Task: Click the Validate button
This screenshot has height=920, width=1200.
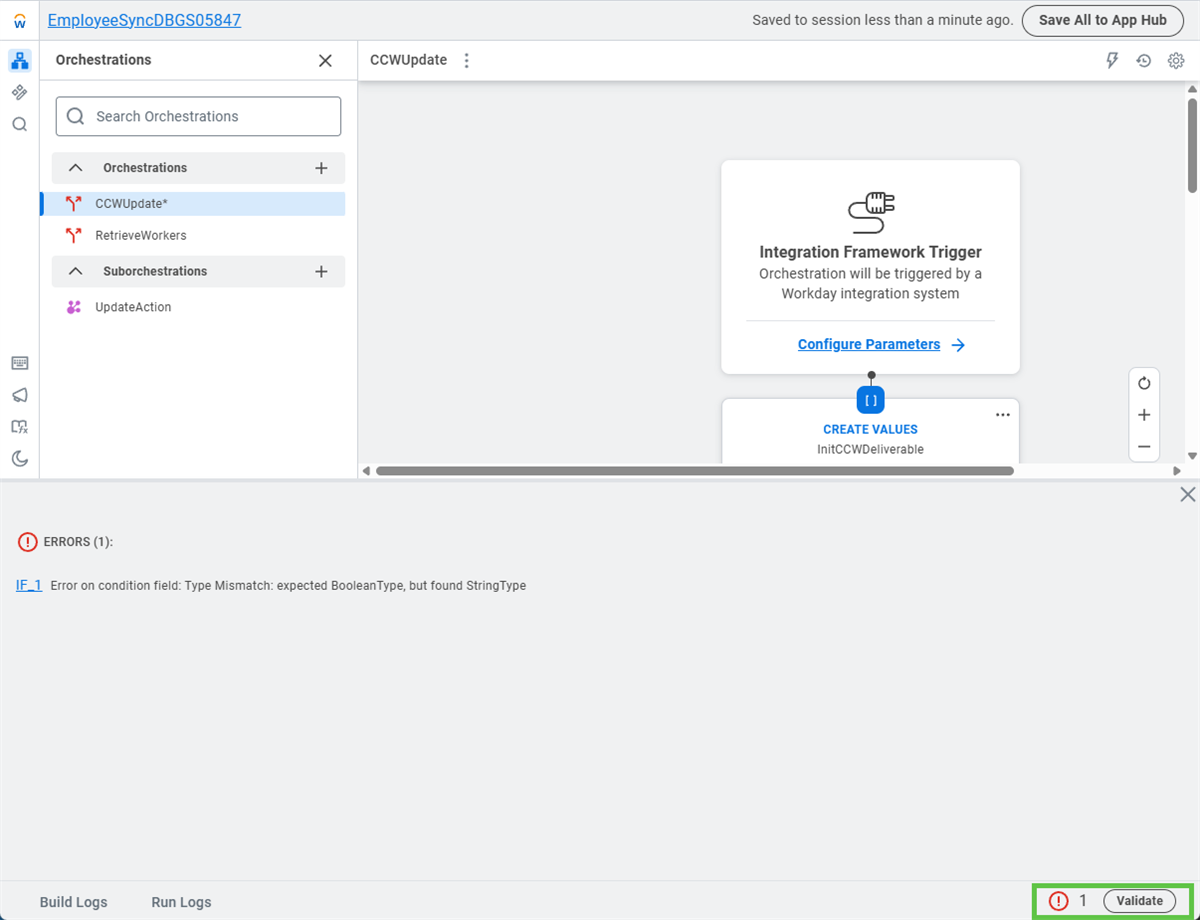Action: (1139, 901)
